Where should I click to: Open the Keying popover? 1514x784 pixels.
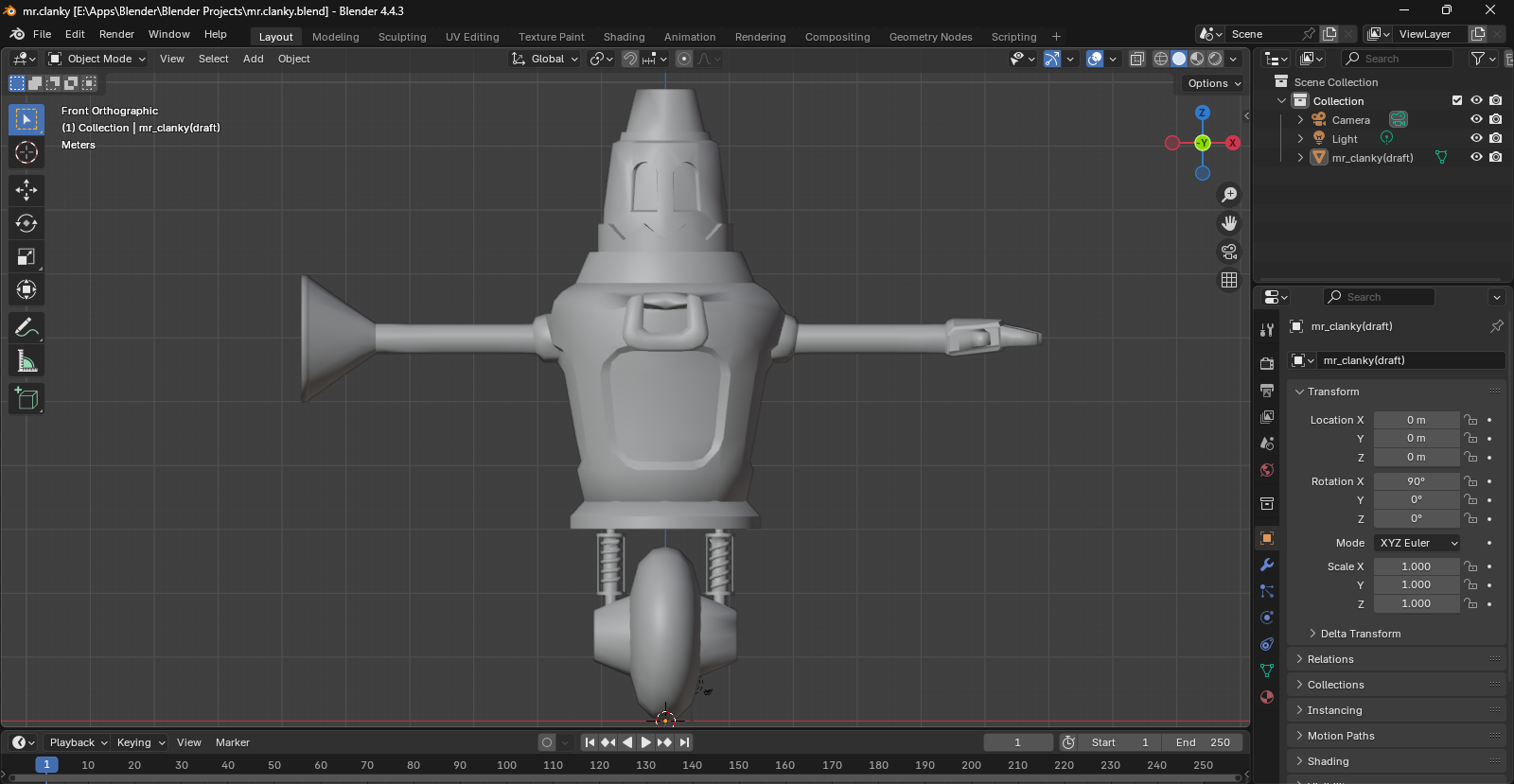click(x=140, y=742)
